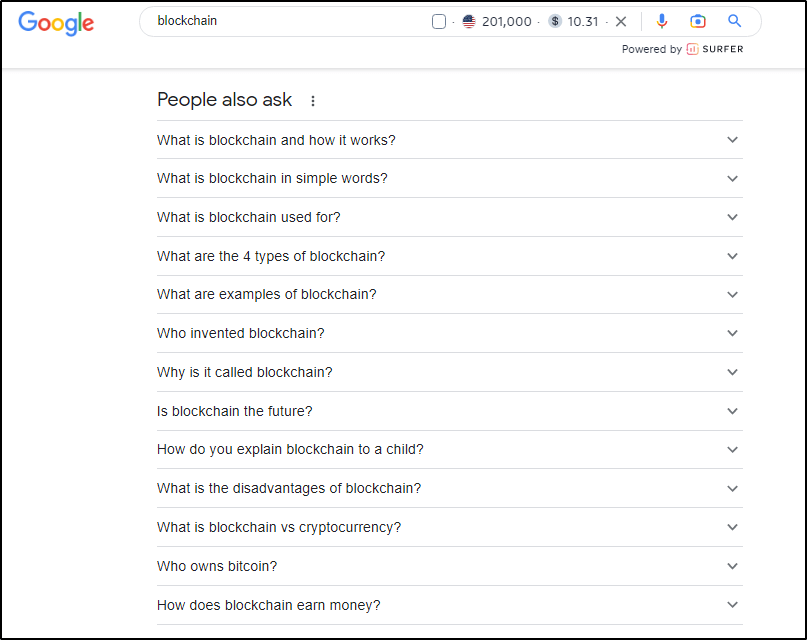Click the 'Powered by SURFER' link
This screenshot has height=640, width=807.
point(683,48)
